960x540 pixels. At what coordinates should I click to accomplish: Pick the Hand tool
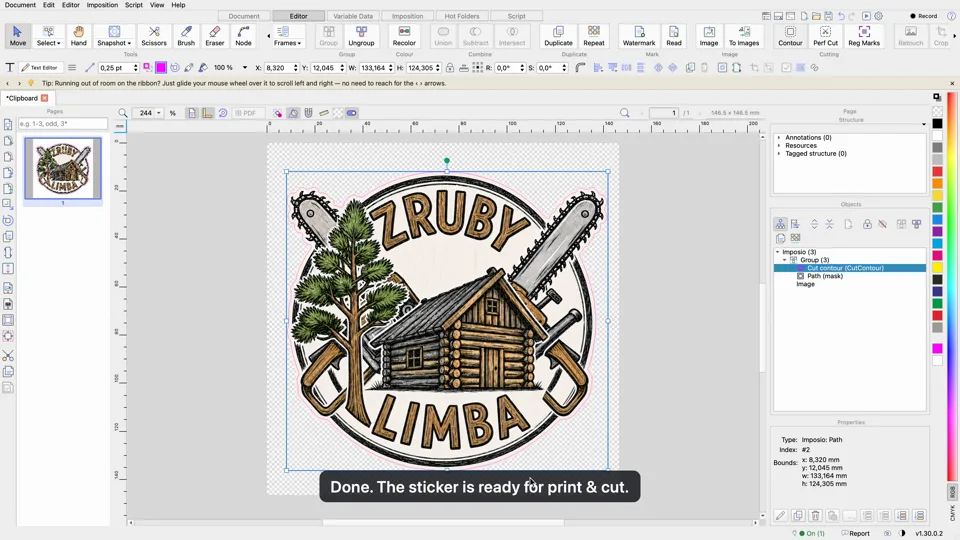pyautogui.click(x=78, y=36)
